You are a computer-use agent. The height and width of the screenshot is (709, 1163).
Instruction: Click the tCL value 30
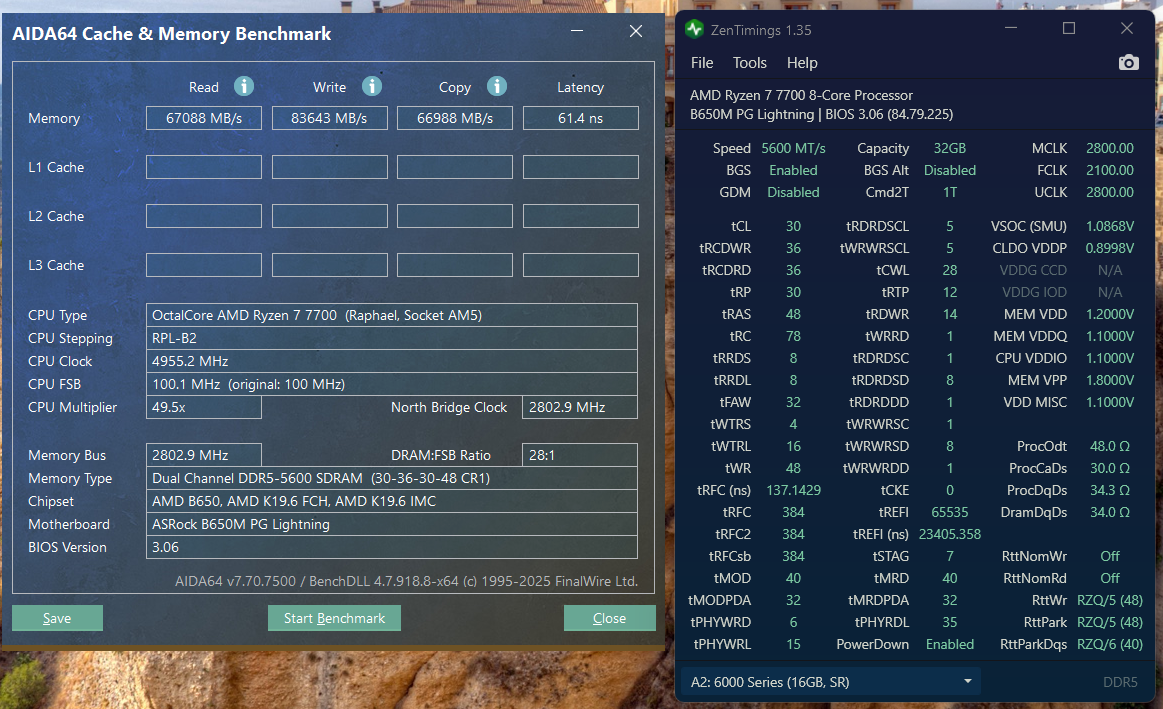[x=793, y=226]
